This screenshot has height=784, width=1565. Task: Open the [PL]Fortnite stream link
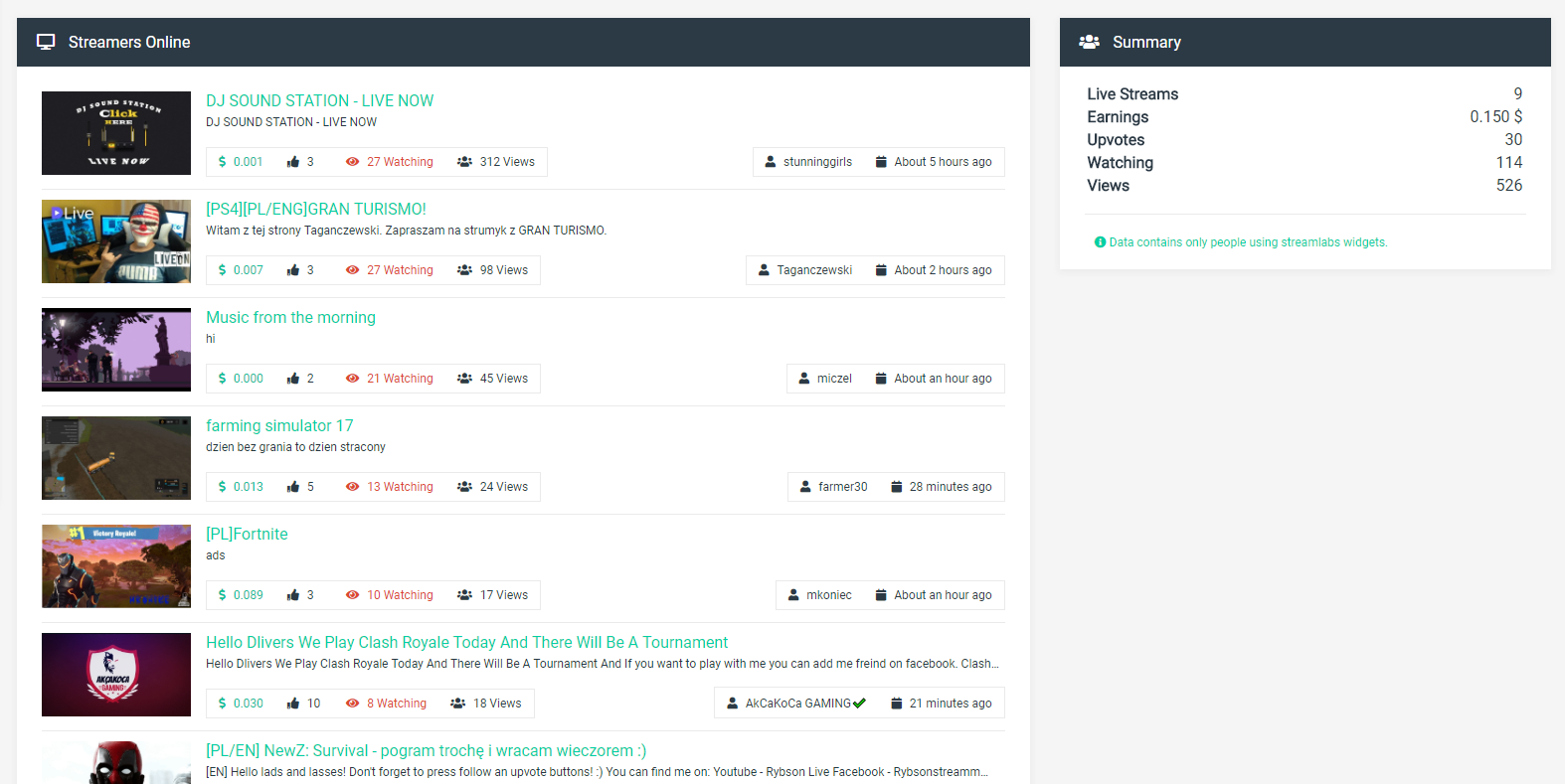tap(247, 534)
